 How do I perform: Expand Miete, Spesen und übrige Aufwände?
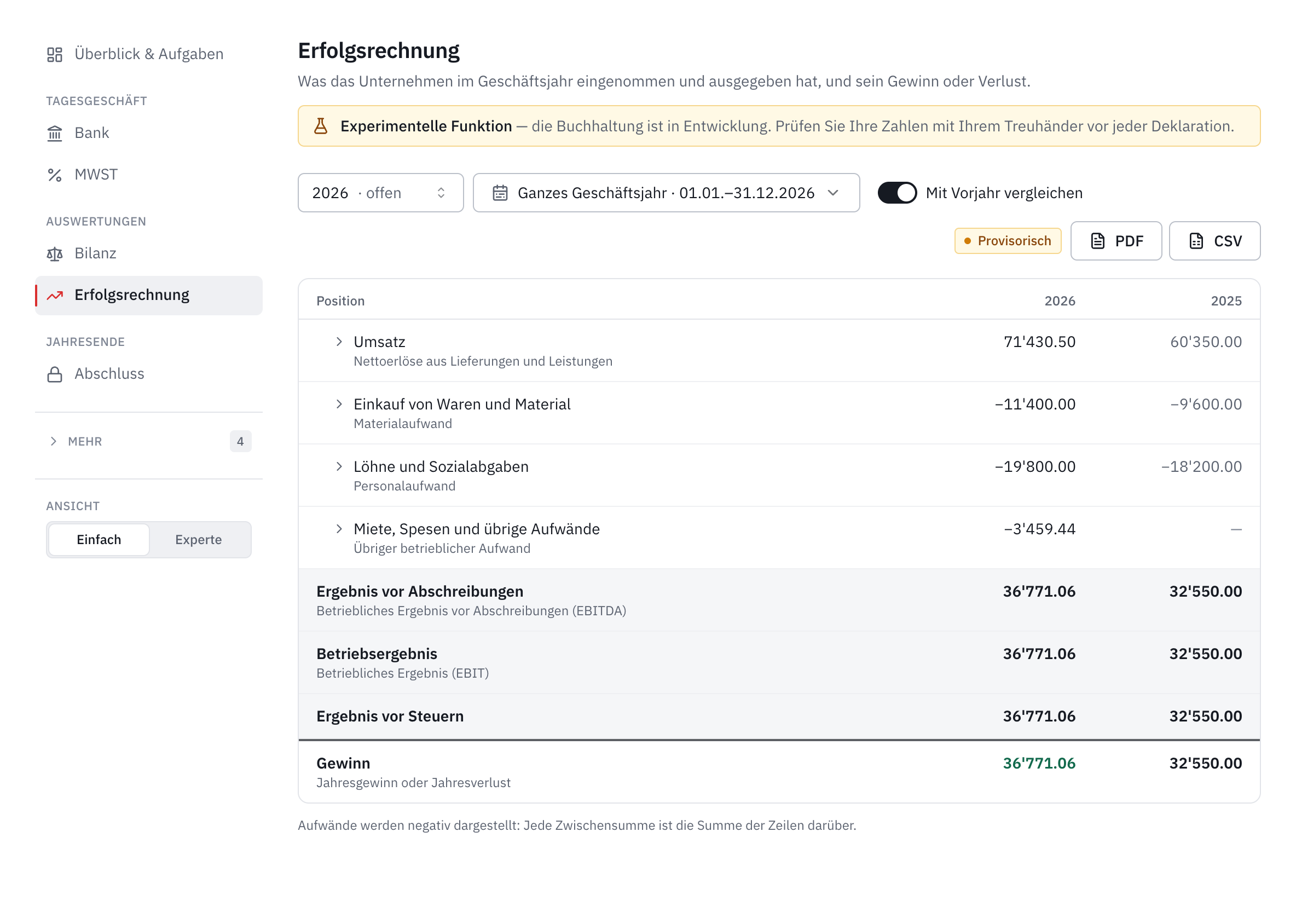coord(339,529)
